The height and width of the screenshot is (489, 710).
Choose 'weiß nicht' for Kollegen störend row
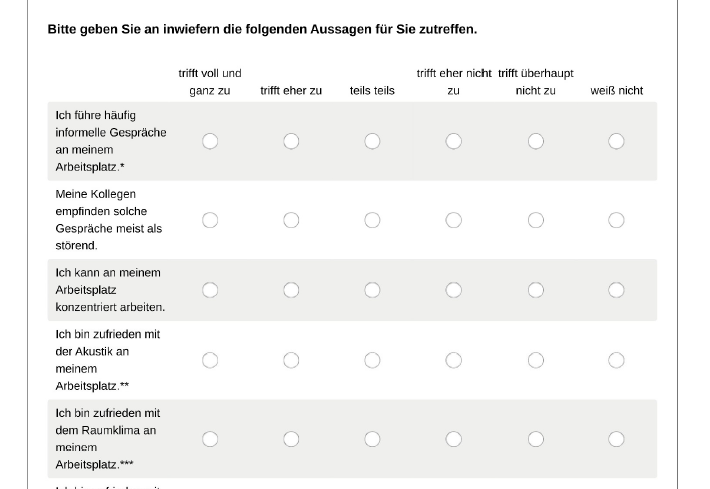(616, 220)
